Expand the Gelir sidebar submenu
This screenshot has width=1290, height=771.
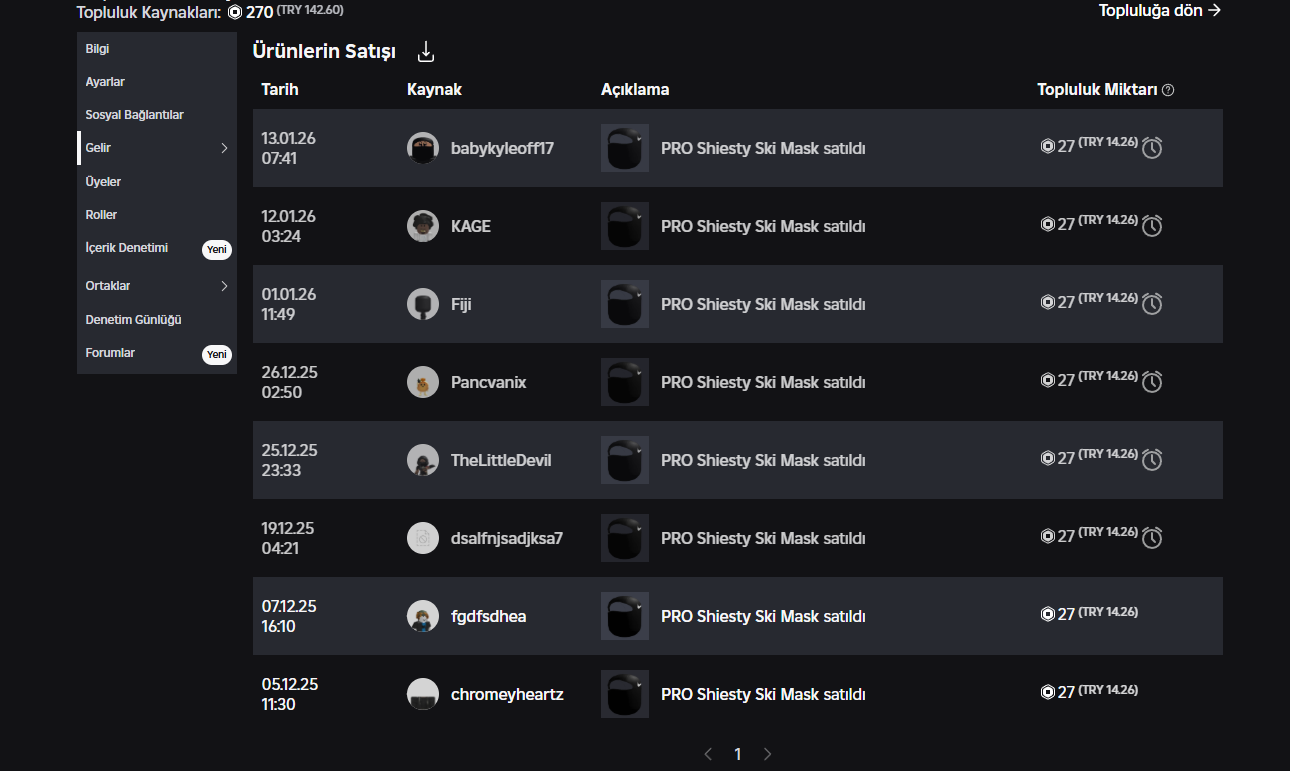point(224,148)
